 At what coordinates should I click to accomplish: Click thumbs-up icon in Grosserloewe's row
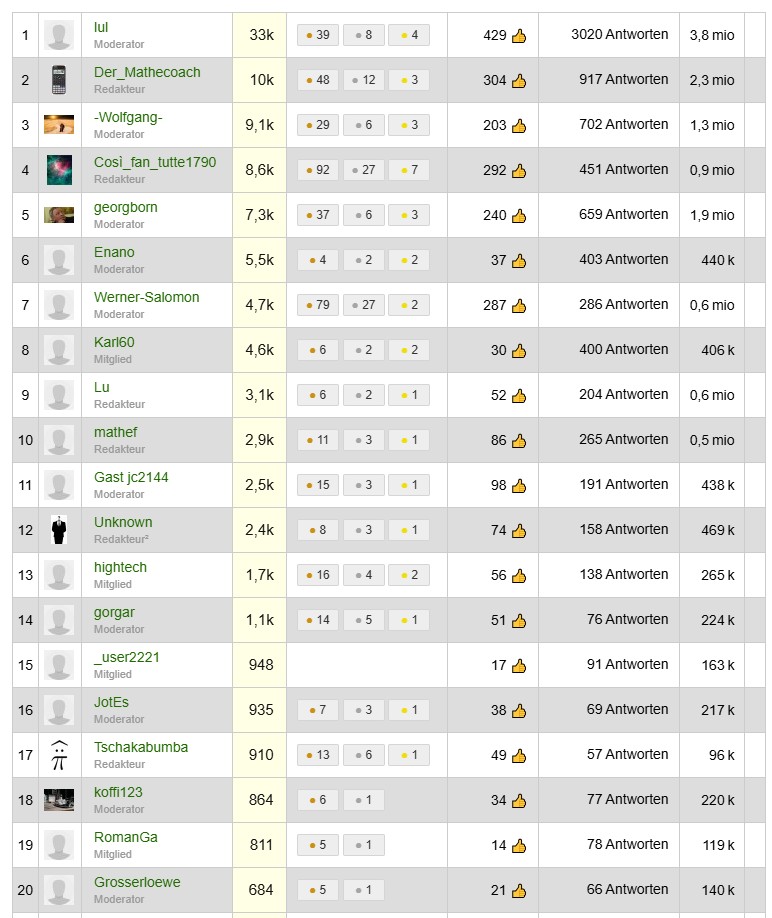click(x=519, y=890)
